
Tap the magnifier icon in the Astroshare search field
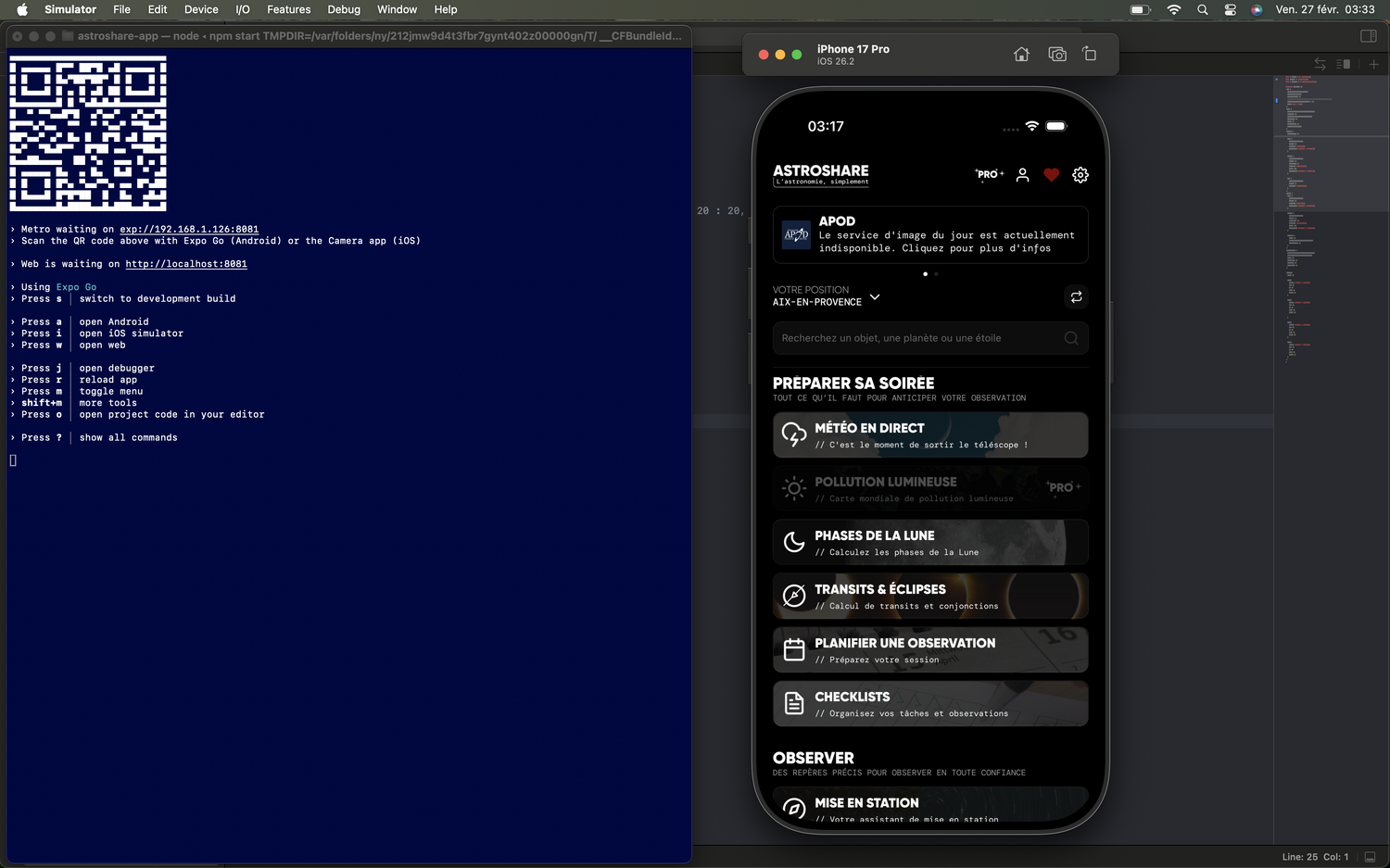pyautogui.click(x=1071, y=338)
